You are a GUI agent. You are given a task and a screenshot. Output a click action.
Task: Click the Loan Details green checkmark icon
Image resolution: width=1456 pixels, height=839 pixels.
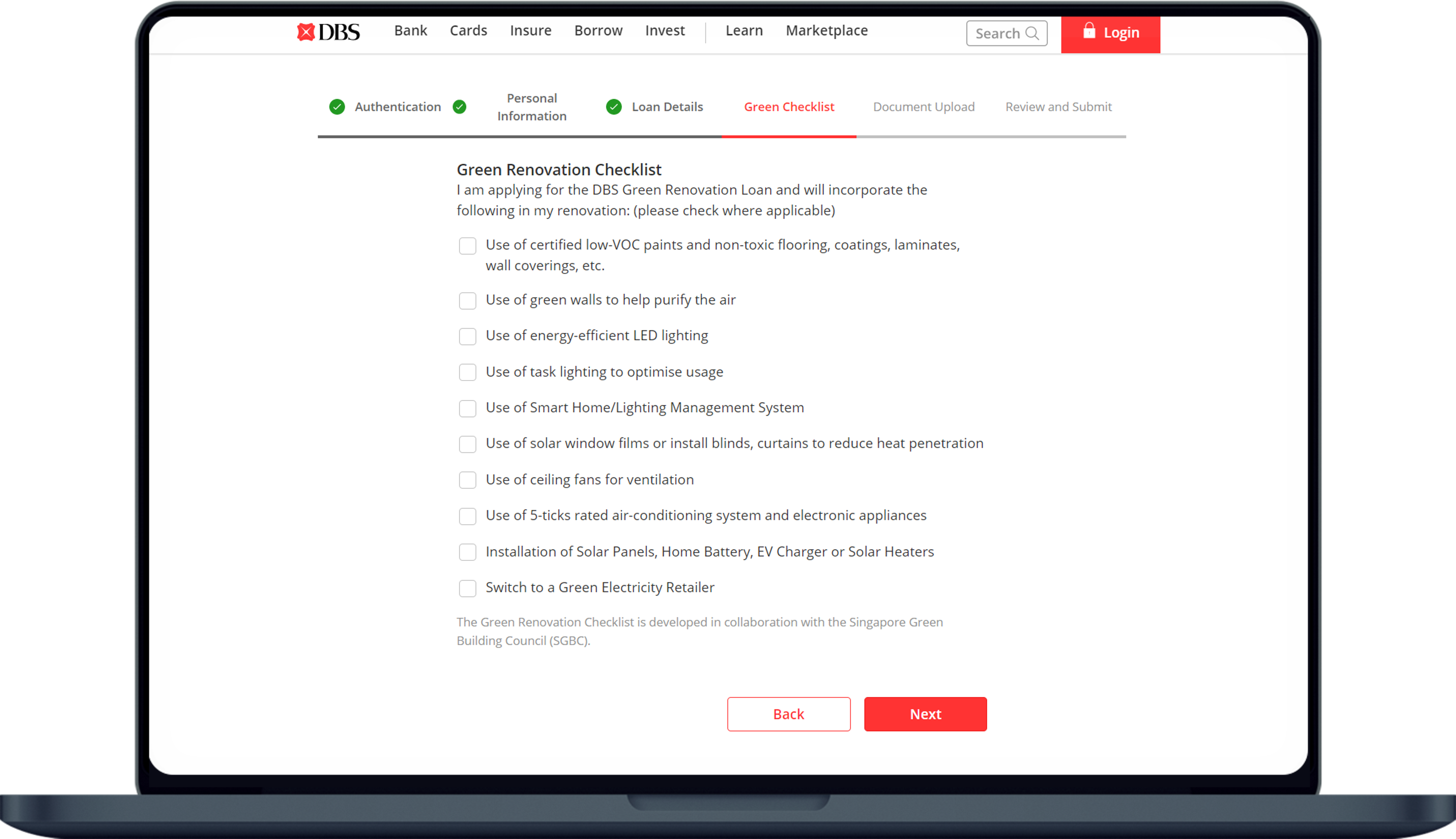tap(614, 107)
